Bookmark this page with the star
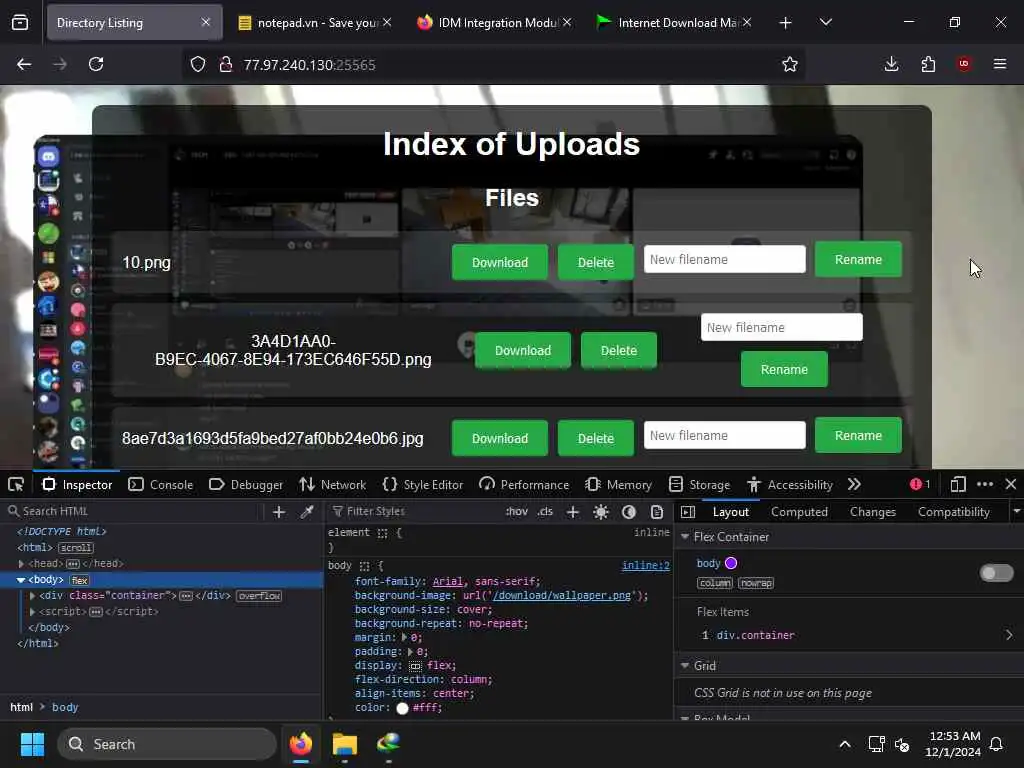This screenshot has width=1024, height=768. click(x=790, y=64)
